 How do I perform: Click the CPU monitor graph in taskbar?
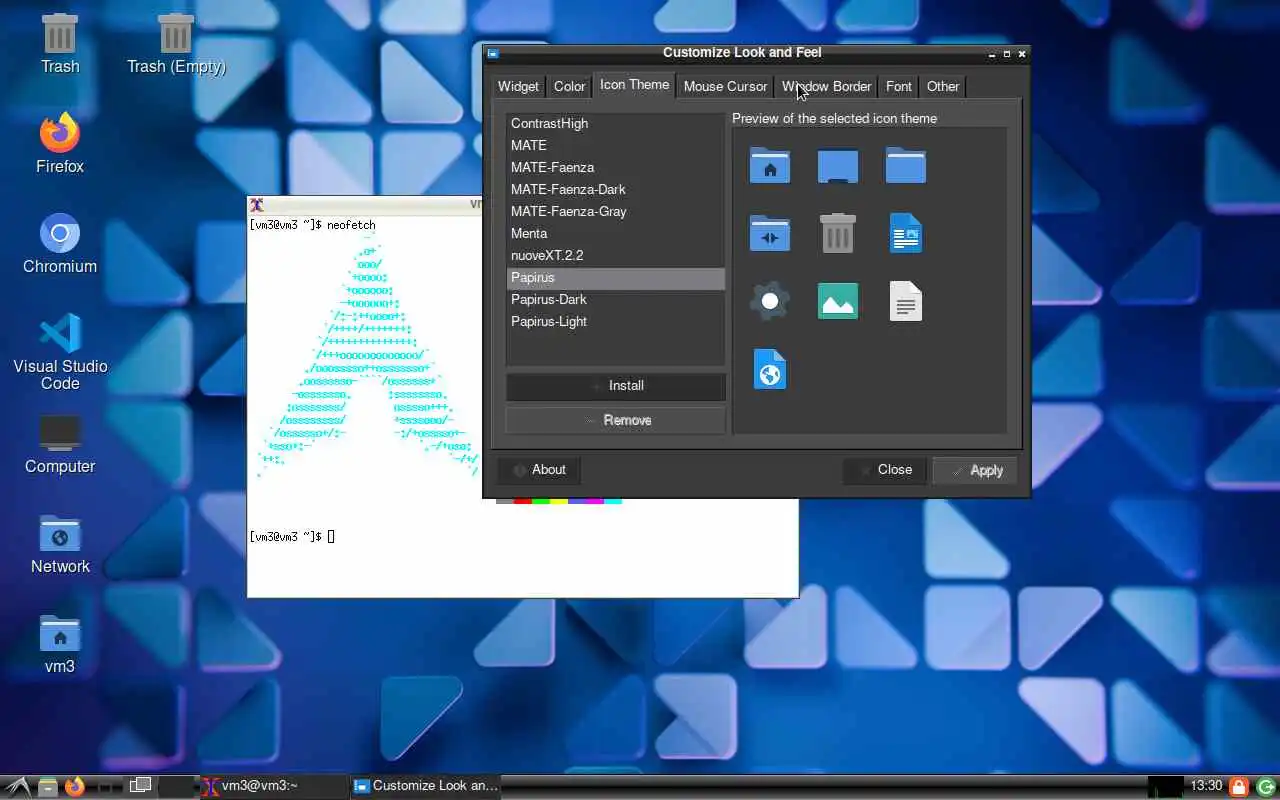[1166, 786]
